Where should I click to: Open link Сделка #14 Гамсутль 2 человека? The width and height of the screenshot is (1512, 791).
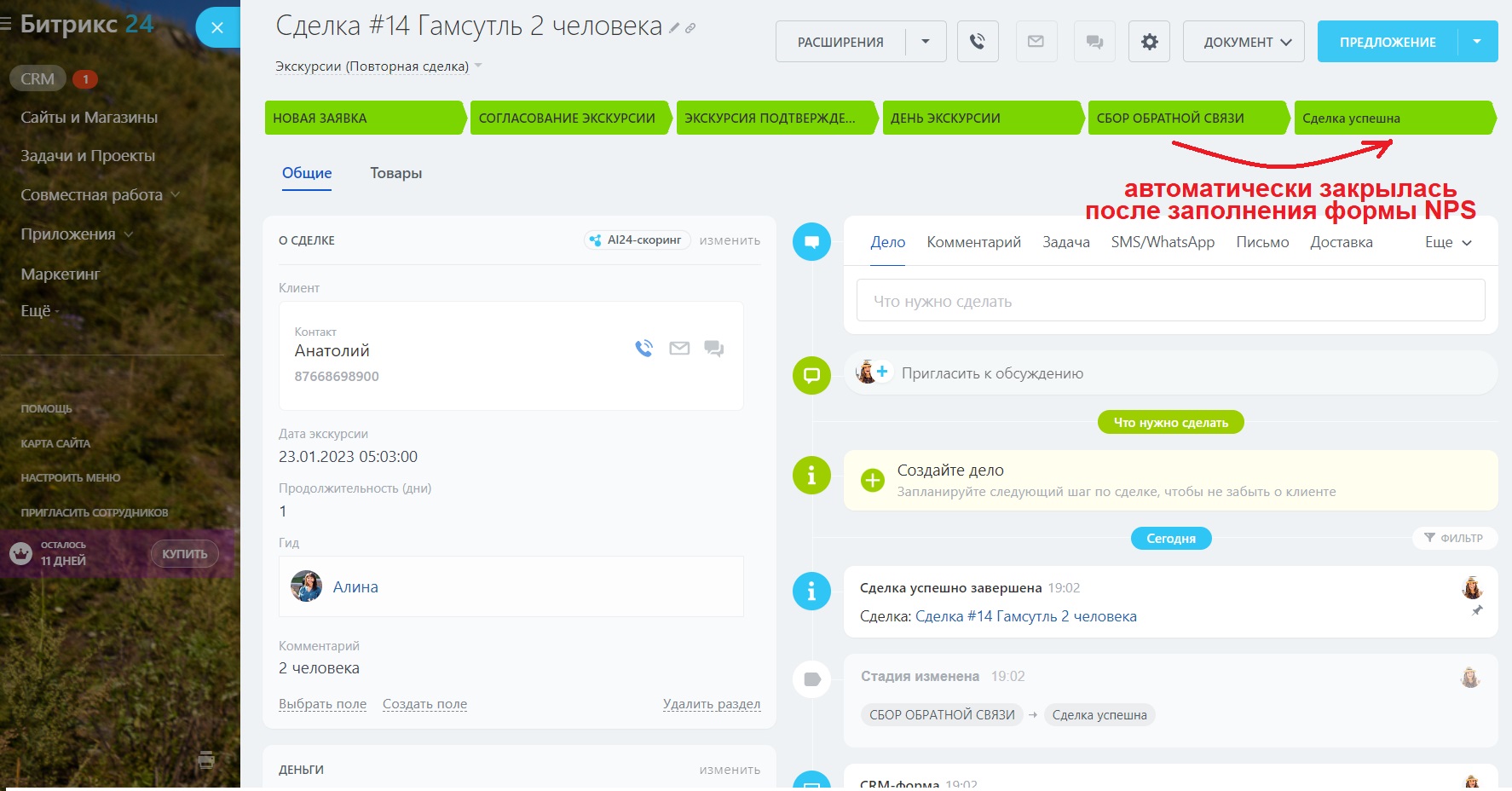(1025, 616)
